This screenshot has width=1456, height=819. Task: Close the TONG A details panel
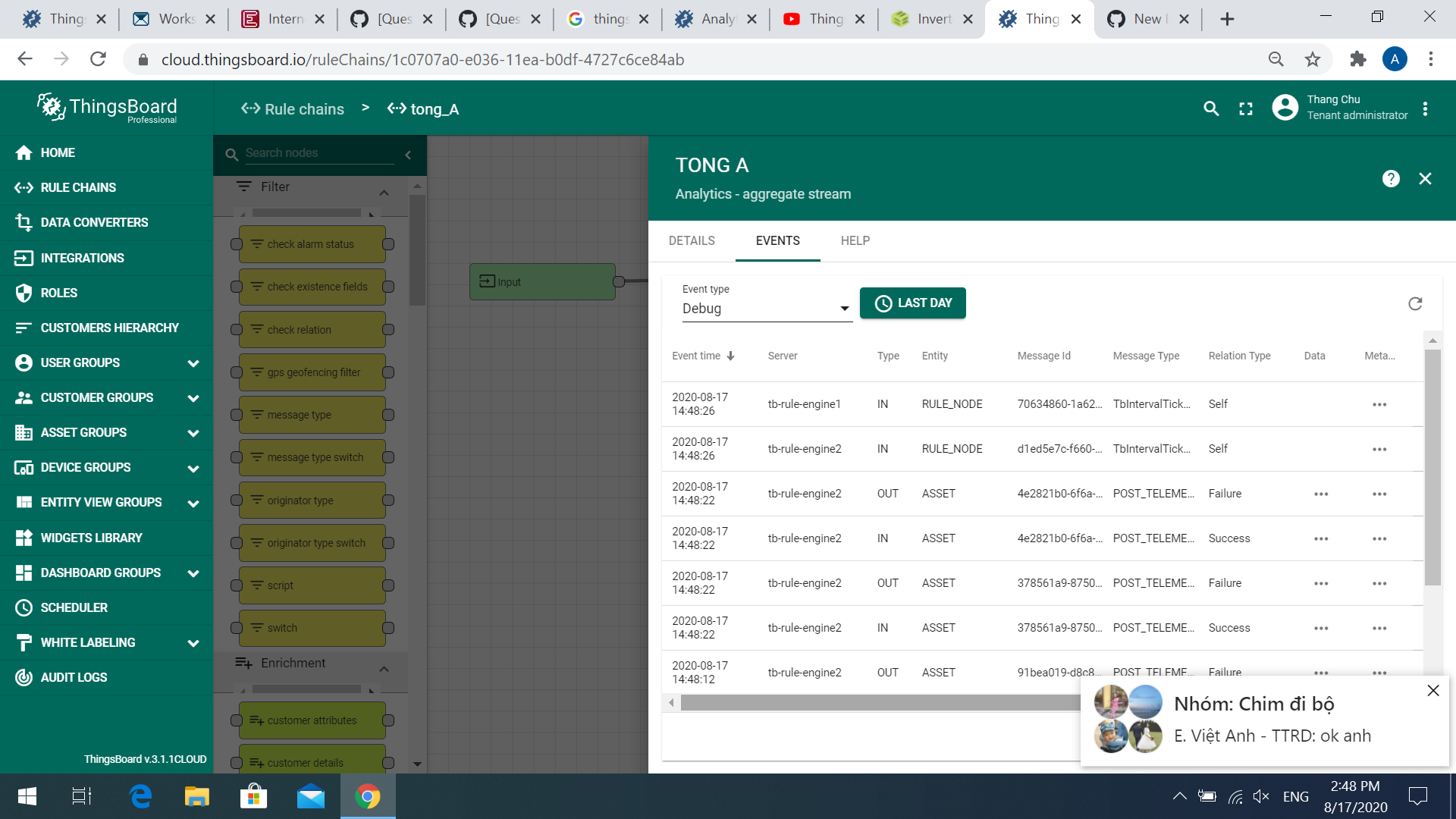1426,179
